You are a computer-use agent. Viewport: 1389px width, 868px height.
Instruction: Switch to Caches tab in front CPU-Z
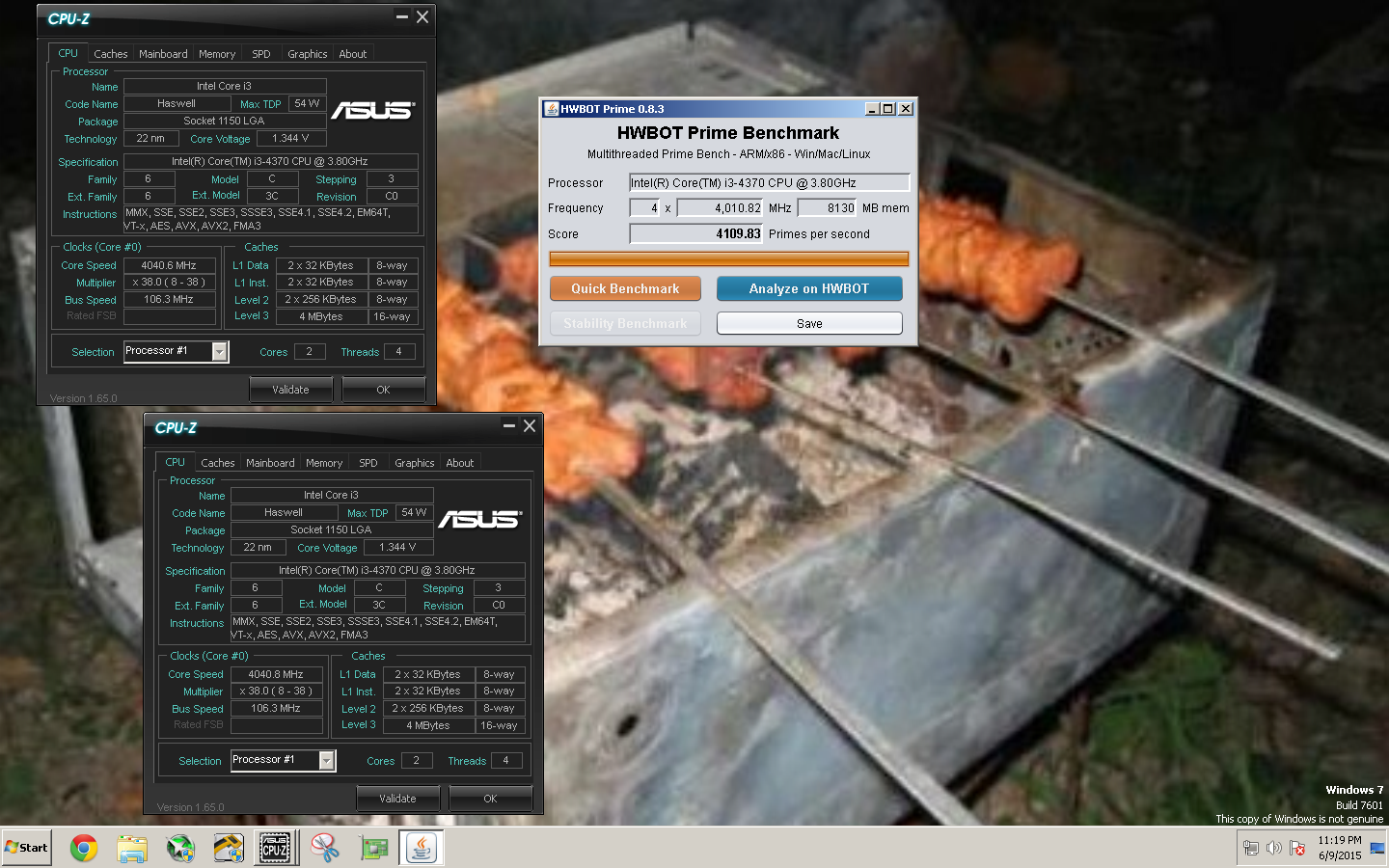click(x=218, y=463)
